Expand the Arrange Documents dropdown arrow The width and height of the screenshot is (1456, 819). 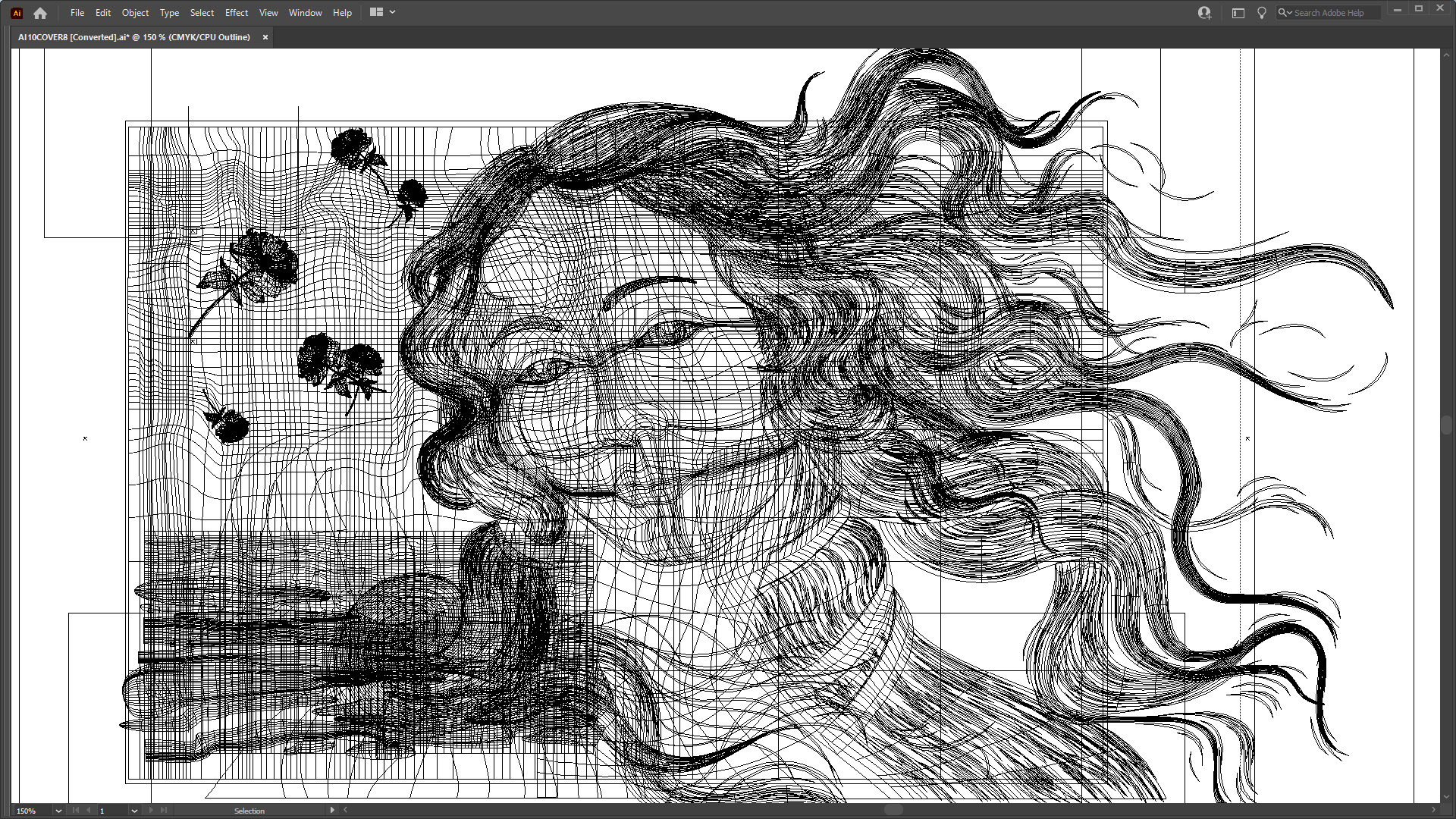393,12
